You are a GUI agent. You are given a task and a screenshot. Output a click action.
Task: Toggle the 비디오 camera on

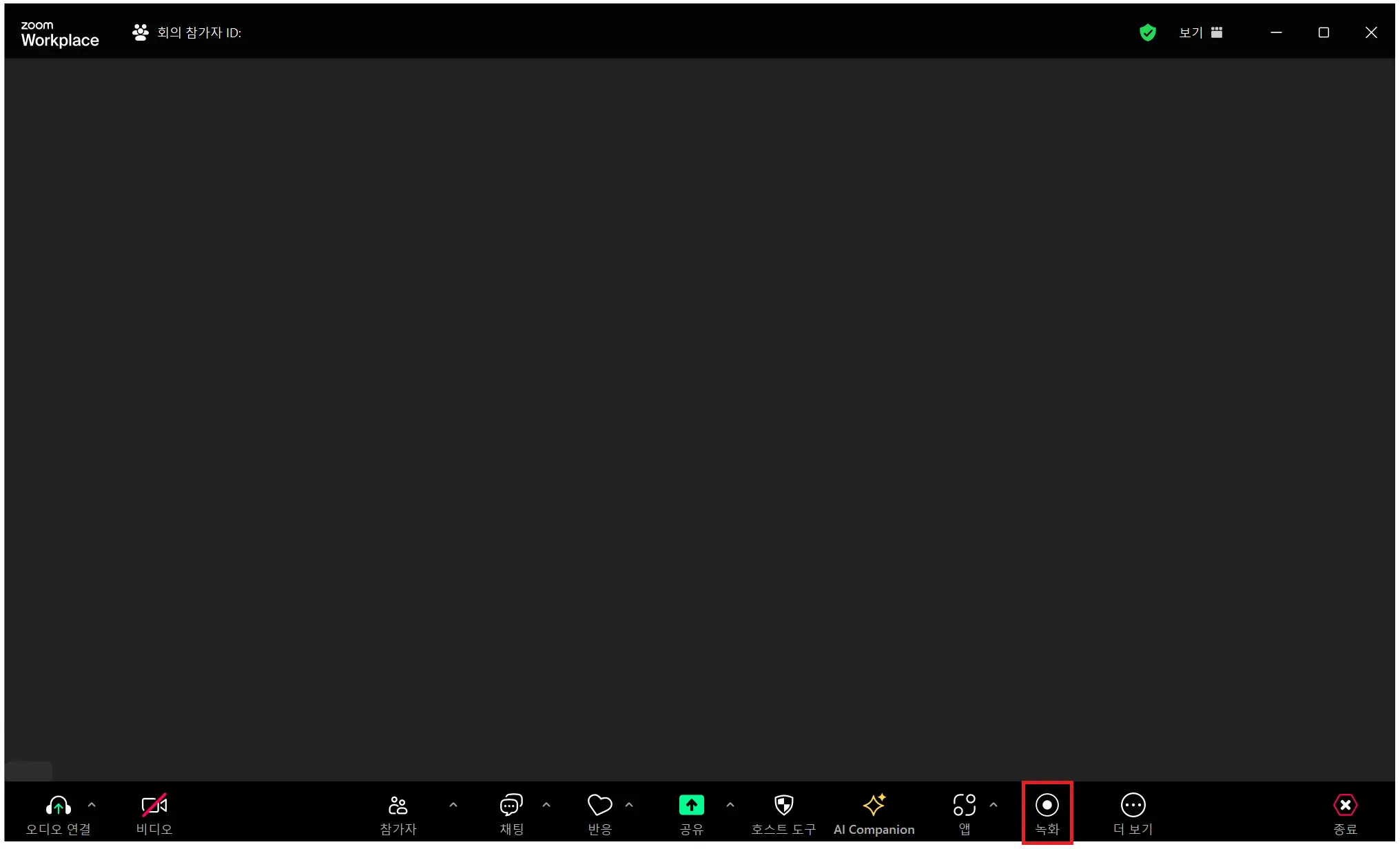(154, 806)
